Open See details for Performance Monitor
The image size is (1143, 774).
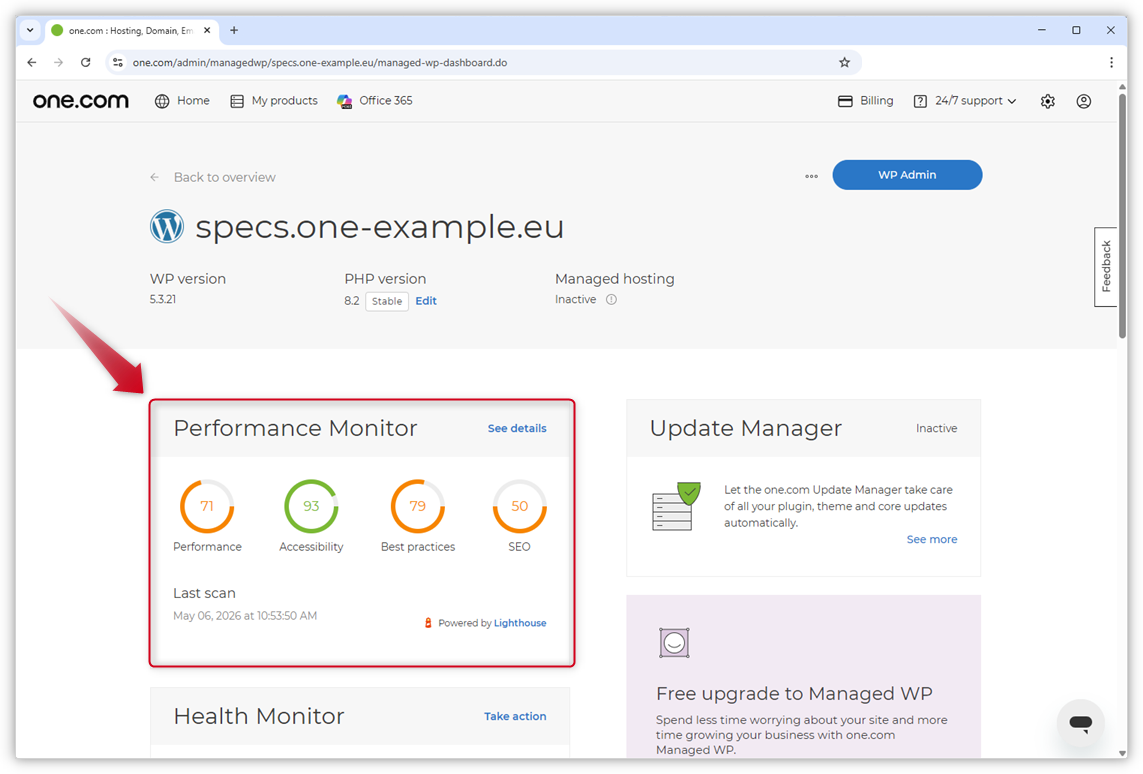(x=517, y=429)
